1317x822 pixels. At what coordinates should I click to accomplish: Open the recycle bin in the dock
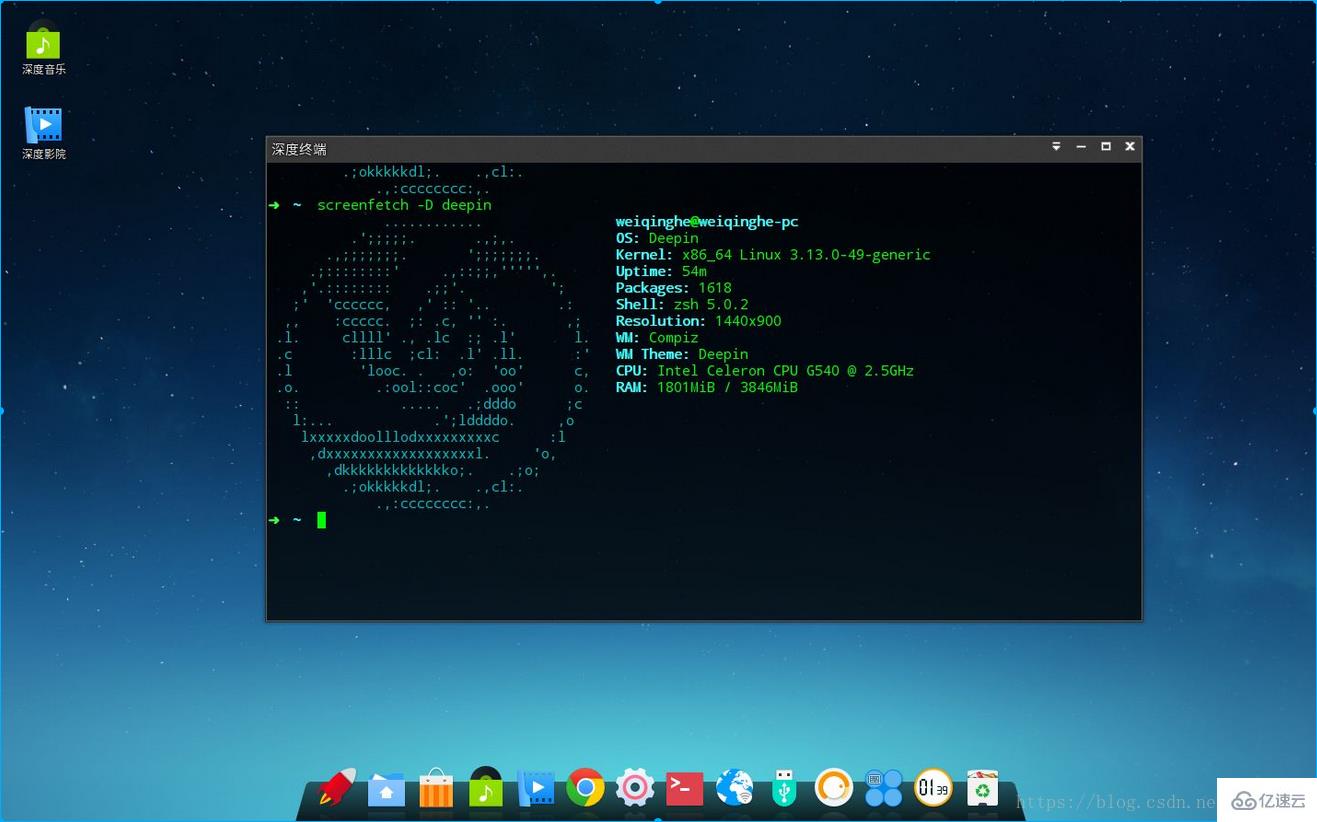click(983, 788)
